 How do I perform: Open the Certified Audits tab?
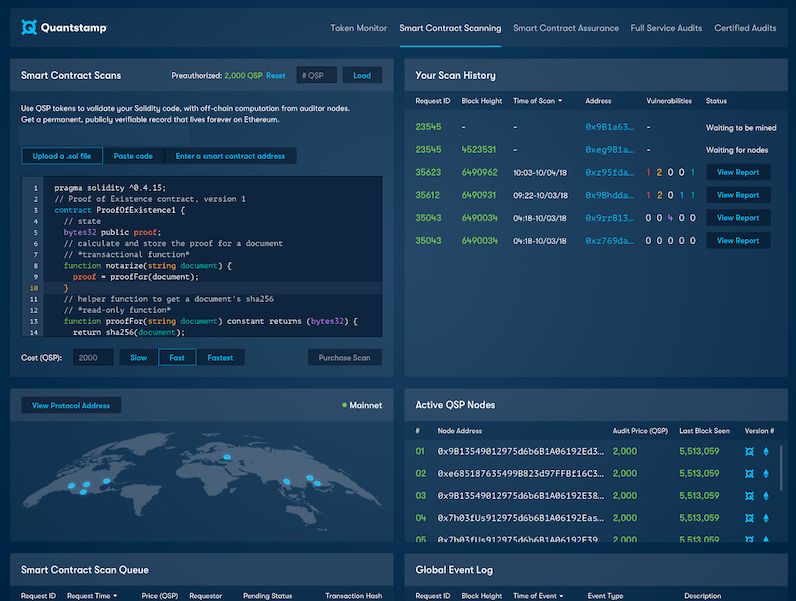click(x=745, y=28)
